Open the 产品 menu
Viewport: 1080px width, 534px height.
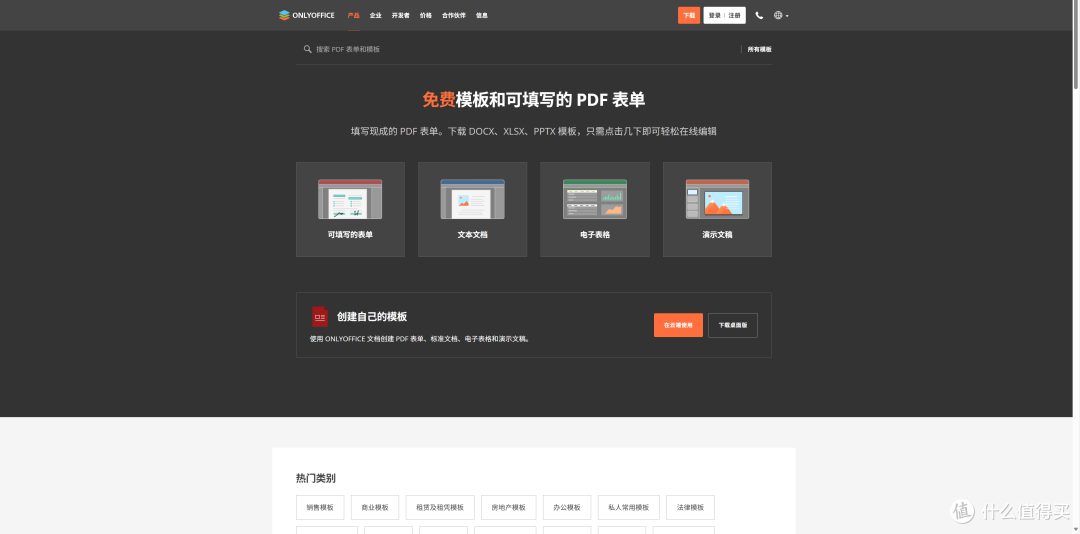click(353, 15)
